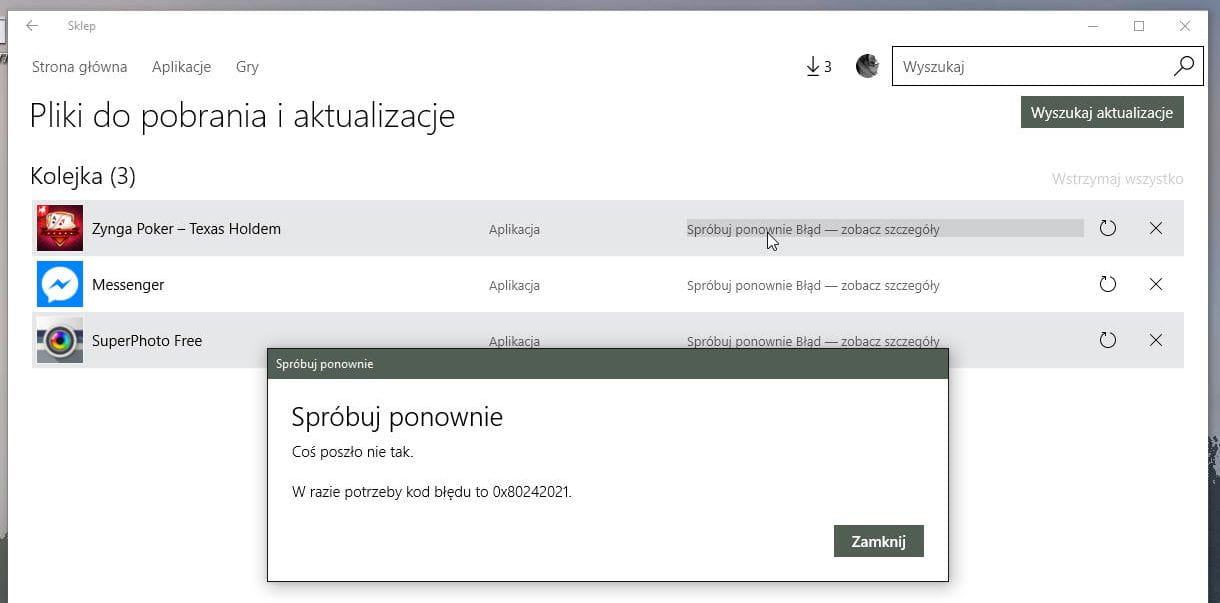Image resolution: width=1220 pixels, height=603 pixels.
Task: Retry Messenger download
Action: pos(1107,284)
